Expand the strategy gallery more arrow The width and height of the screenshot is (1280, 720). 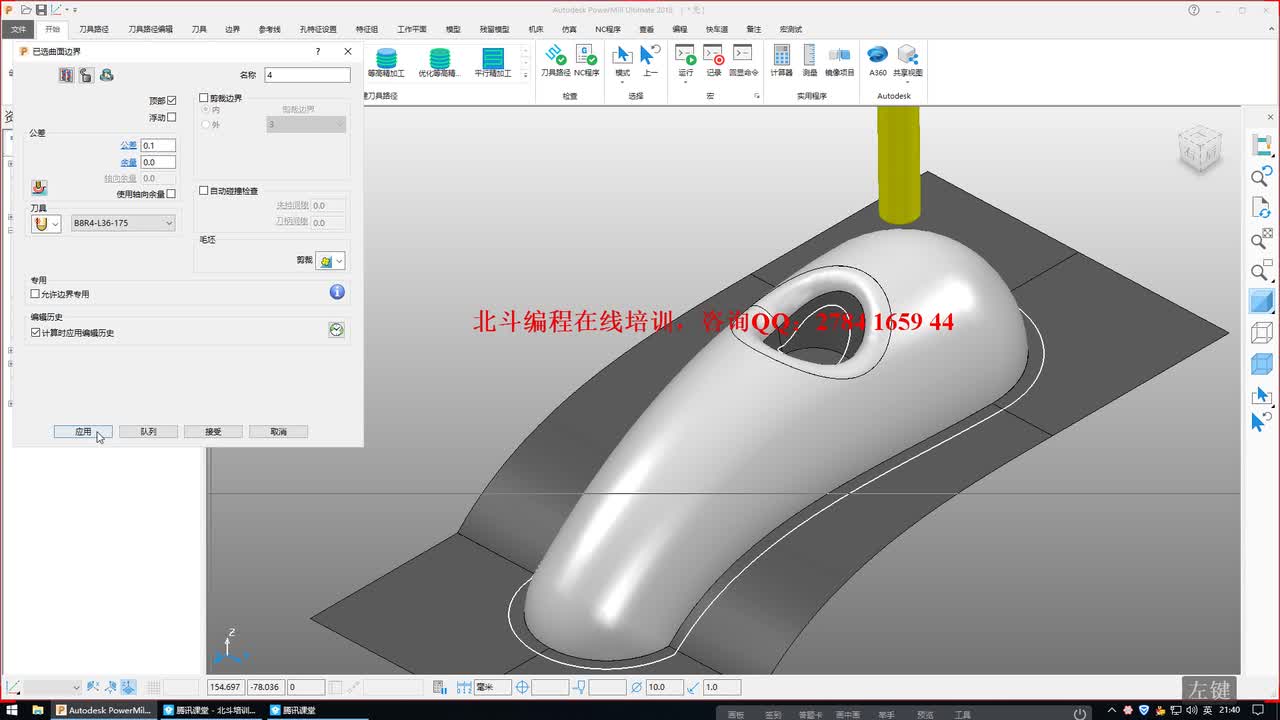click(x=526, y=75)
